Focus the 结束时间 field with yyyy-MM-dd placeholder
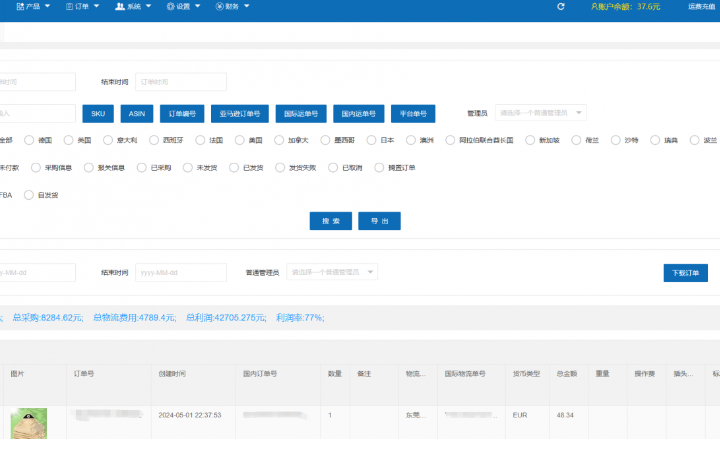Screen dimensions: 720x450 181,272
